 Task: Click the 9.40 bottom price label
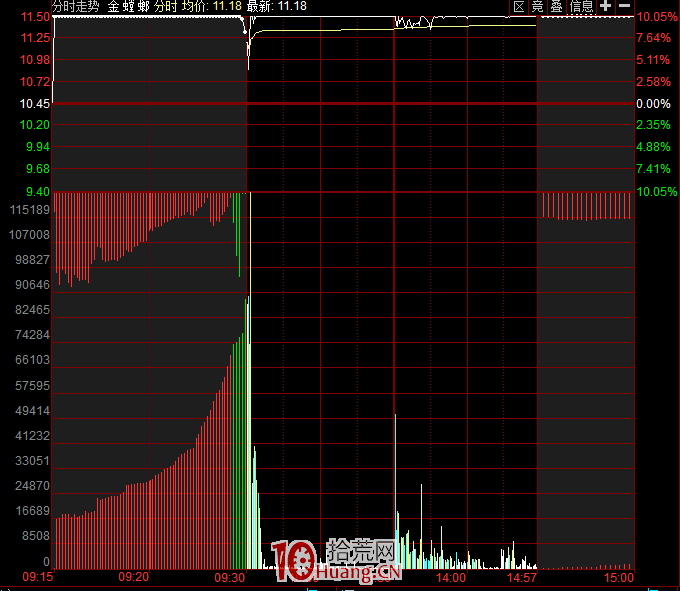click(x=38, y=191)
